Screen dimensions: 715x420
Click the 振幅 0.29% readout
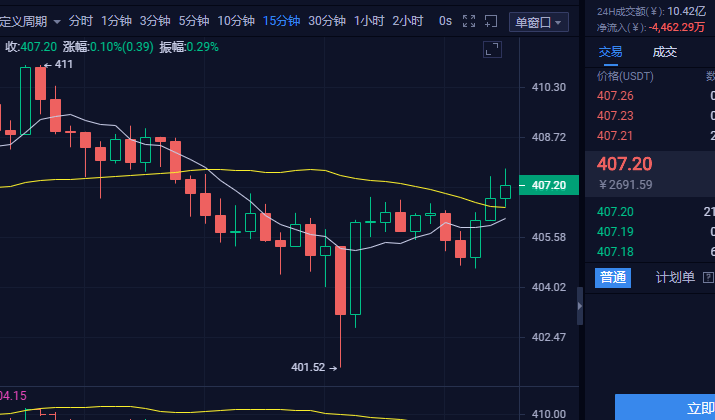coord(189,47)
